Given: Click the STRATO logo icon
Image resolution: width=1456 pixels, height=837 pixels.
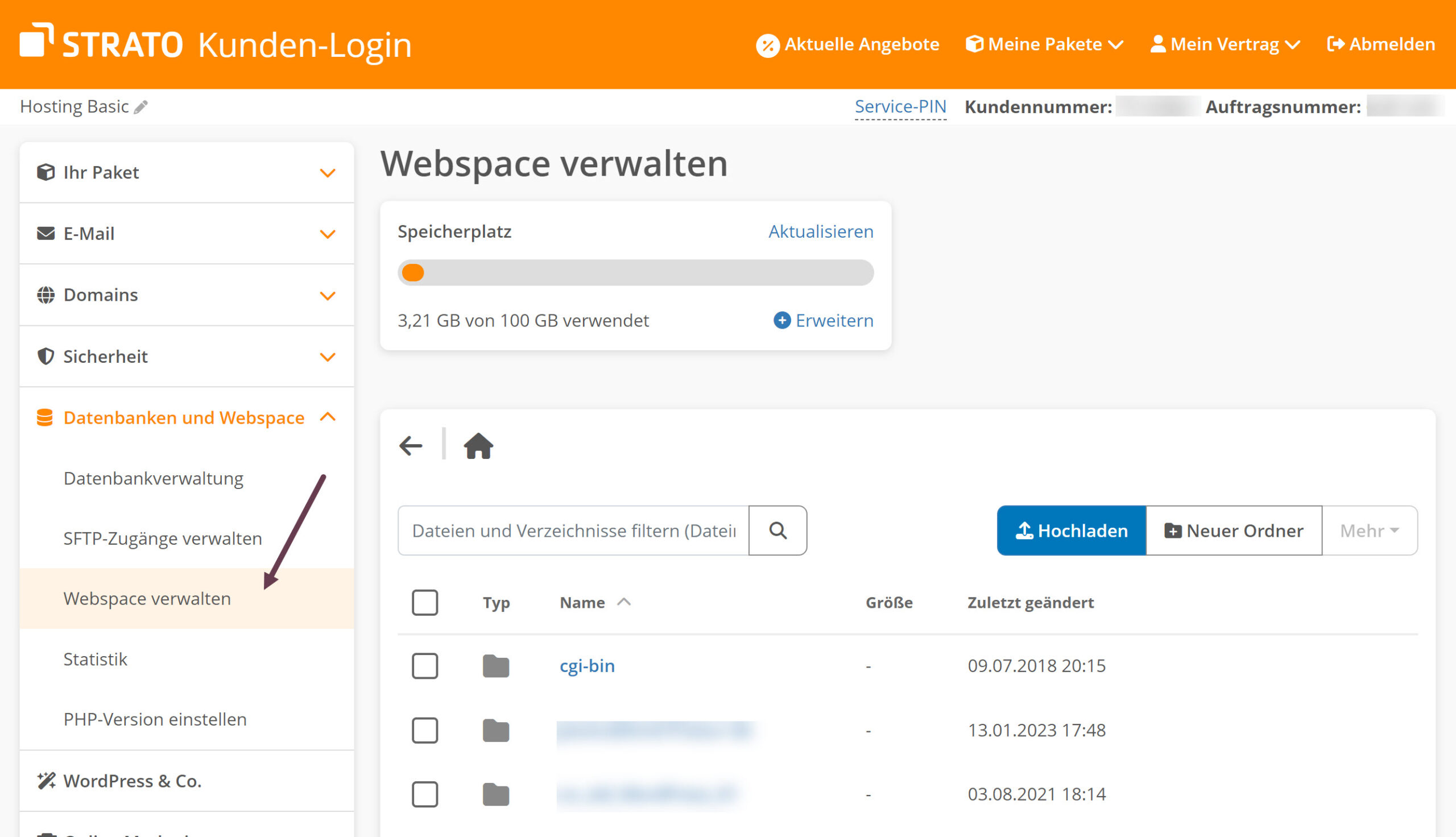Looking at the screenshot, I should point(37,40).
